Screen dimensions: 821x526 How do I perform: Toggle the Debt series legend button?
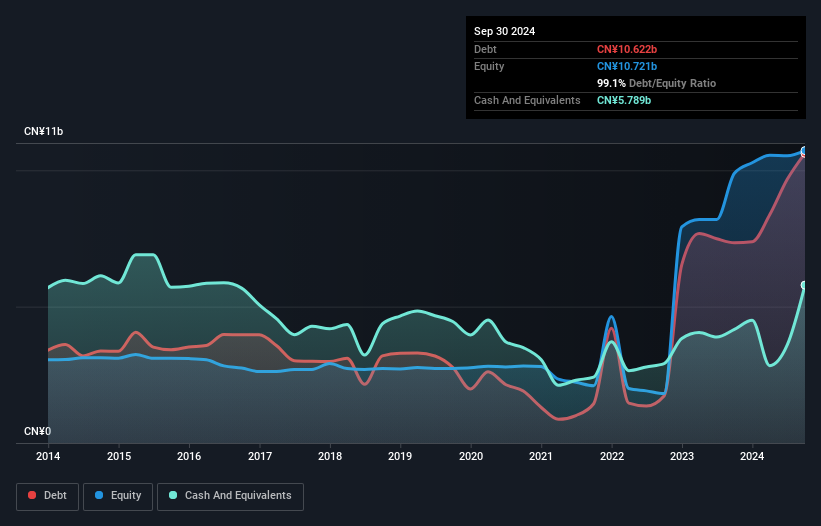coord(48,496)
